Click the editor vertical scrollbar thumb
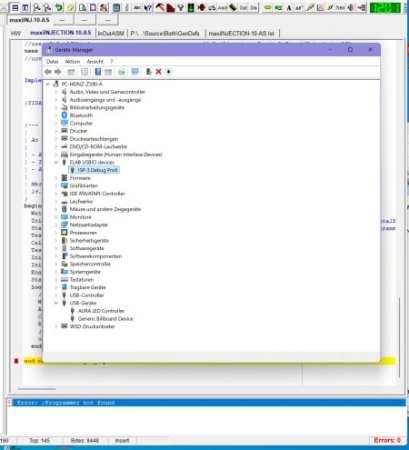This screenshot has width=409, height=450. pos(399,337)
